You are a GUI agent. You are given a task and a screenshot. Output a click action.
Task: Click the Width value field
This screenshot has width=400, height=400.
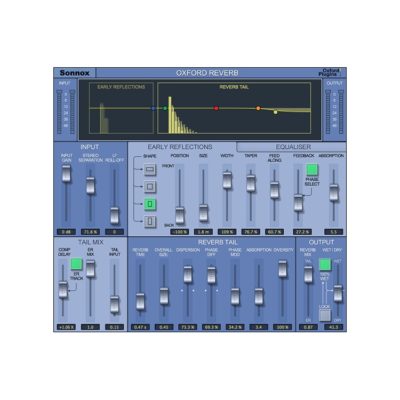click(227, 232)
